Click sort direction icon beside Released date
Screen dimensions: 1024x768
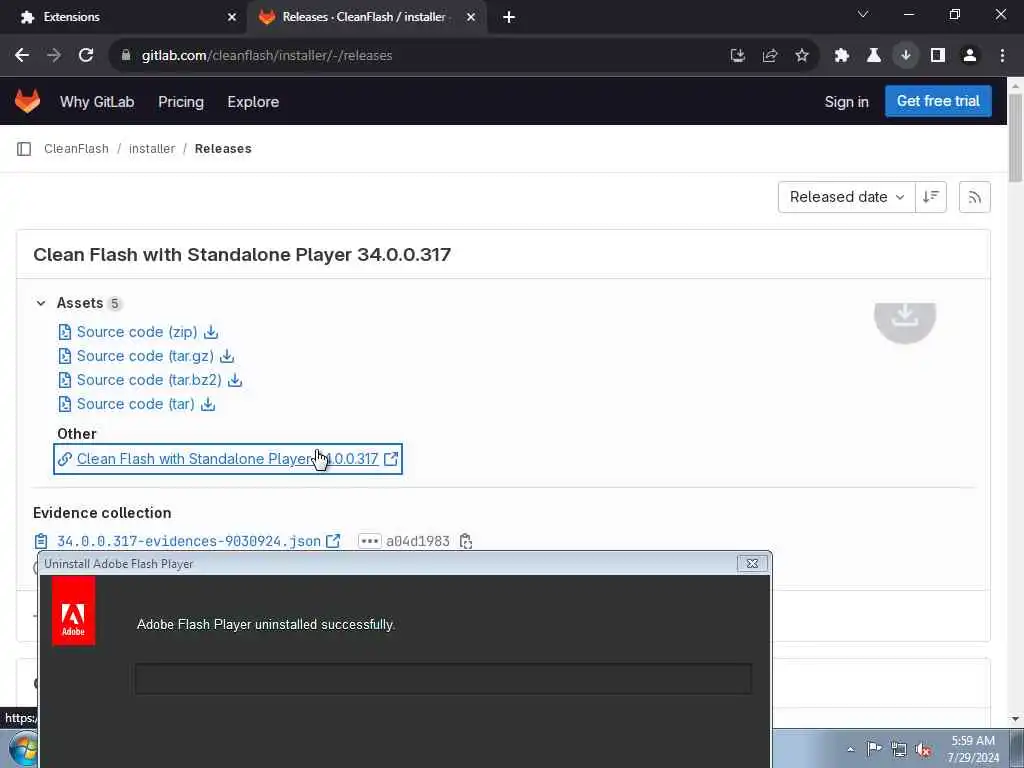[x=931, y=197]
